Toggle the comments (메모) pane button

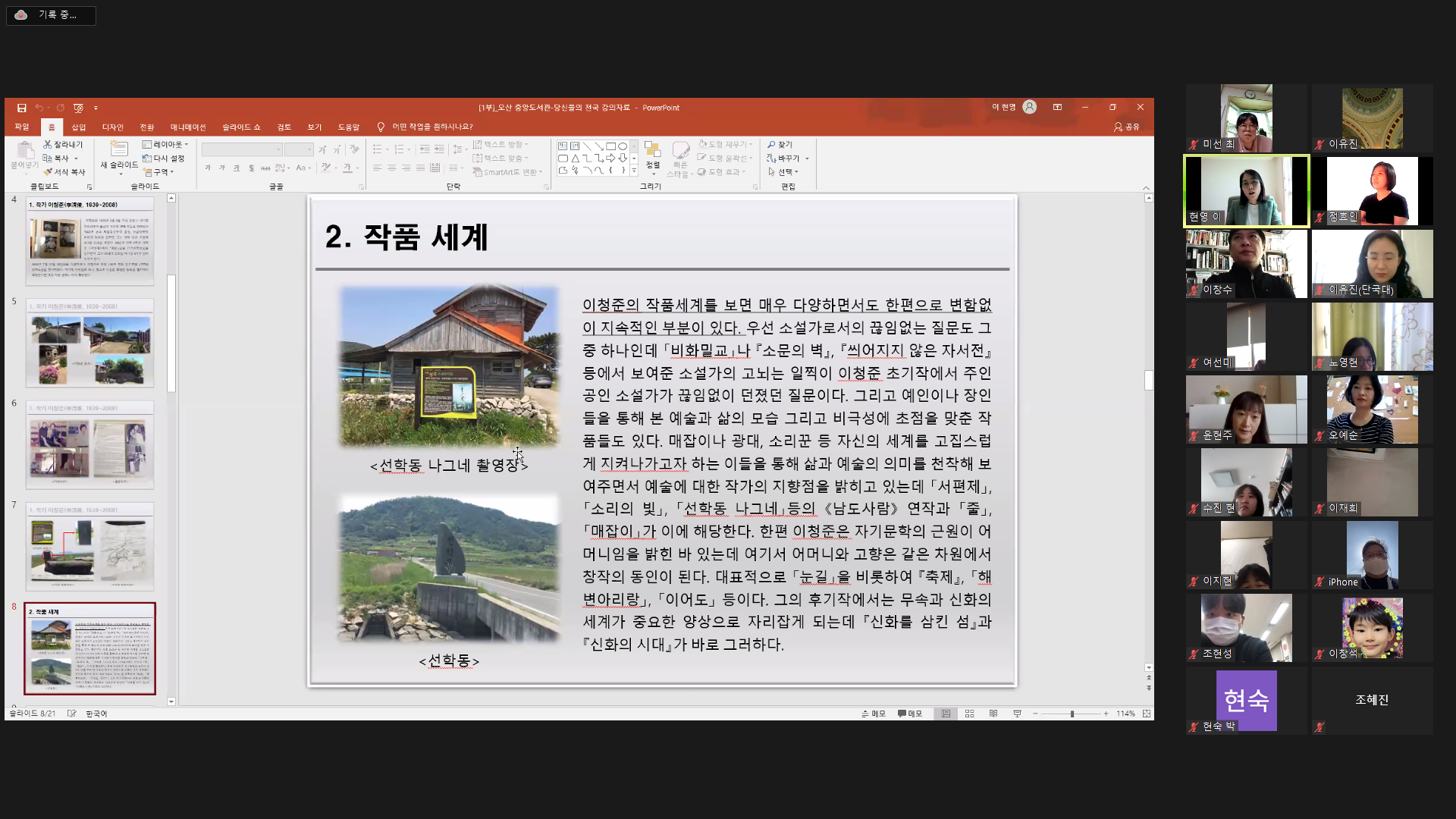(x=910, y=714)
